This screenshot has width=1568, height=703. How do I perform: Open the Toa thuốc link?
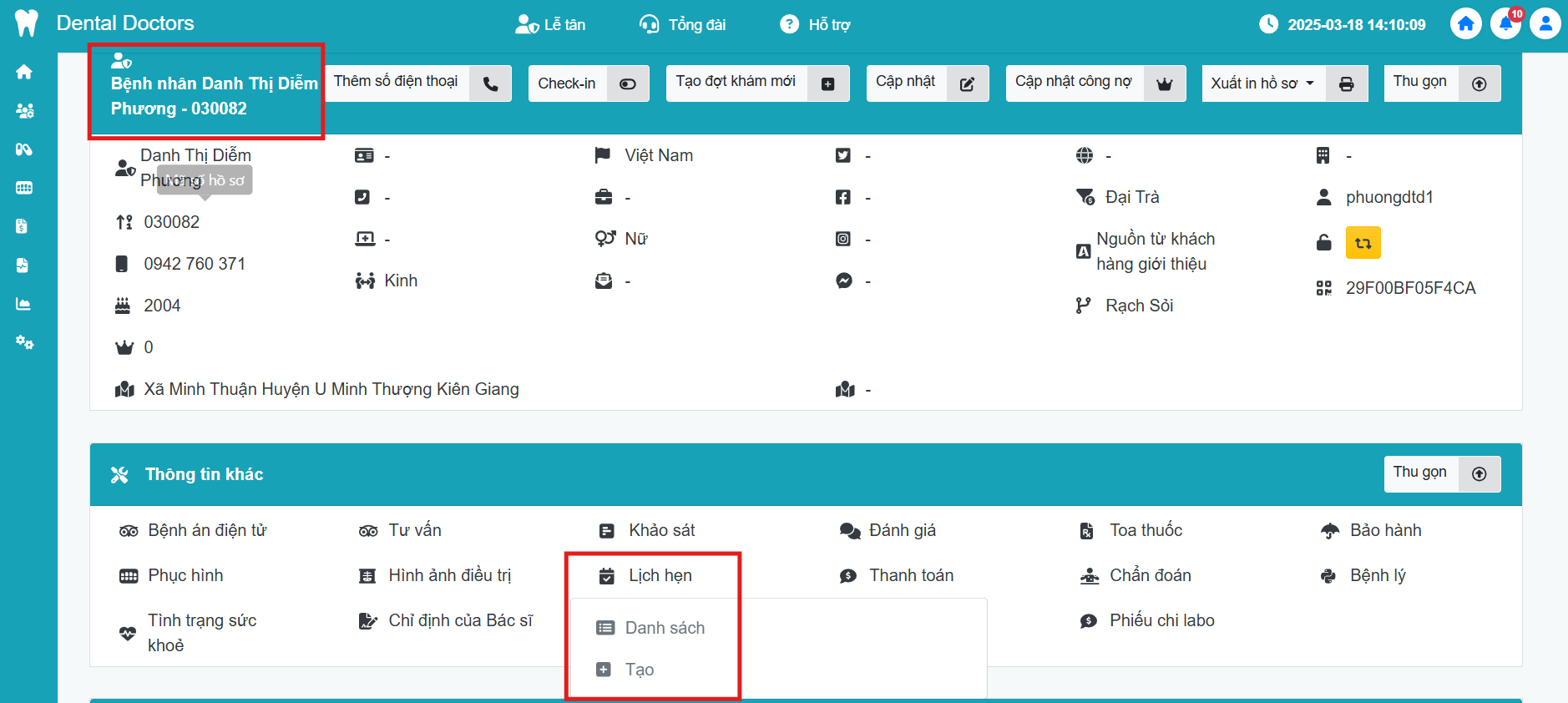pyautogui.click(x=1145, y=530)
